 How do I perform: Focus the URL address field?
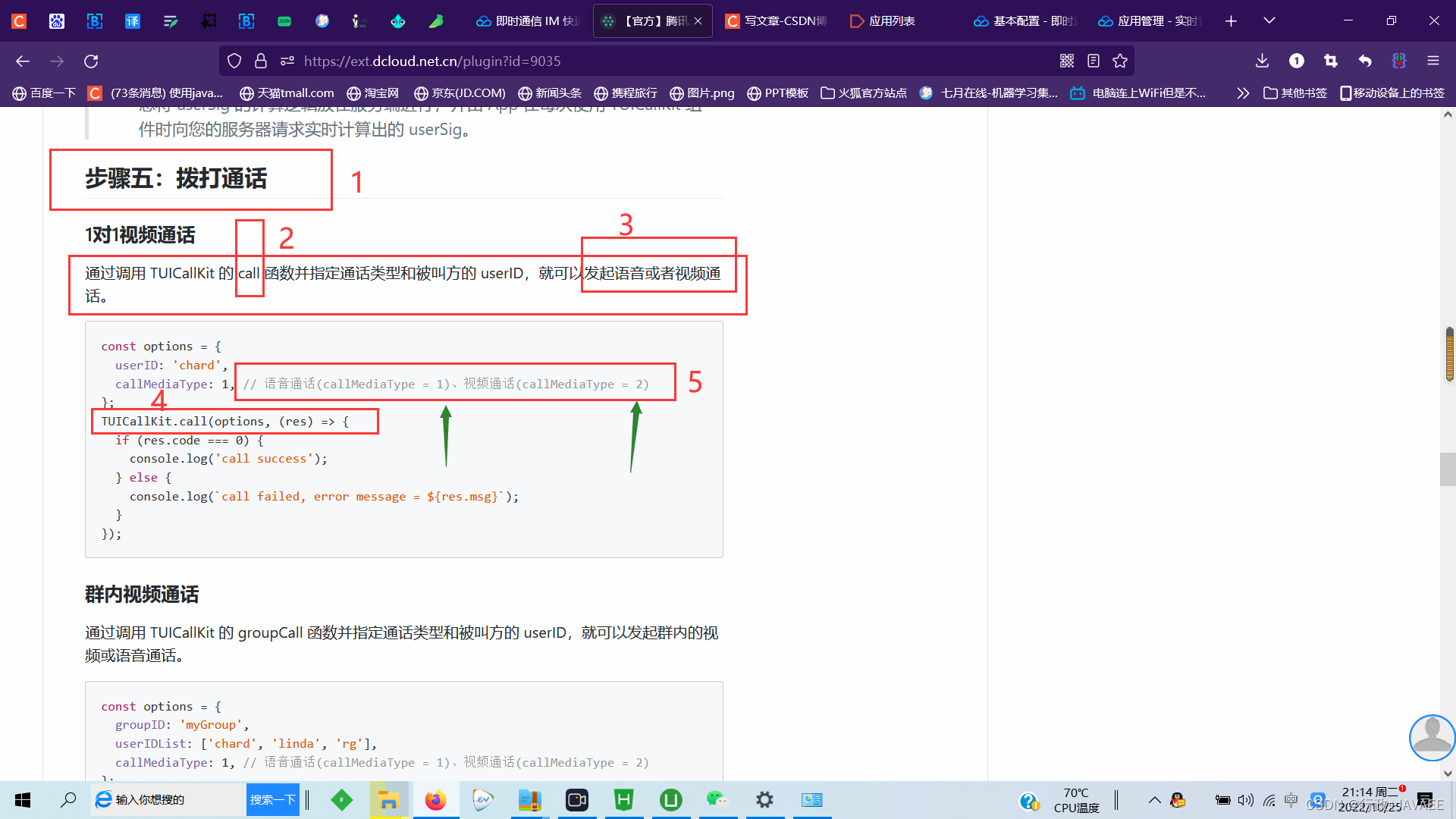675,61
